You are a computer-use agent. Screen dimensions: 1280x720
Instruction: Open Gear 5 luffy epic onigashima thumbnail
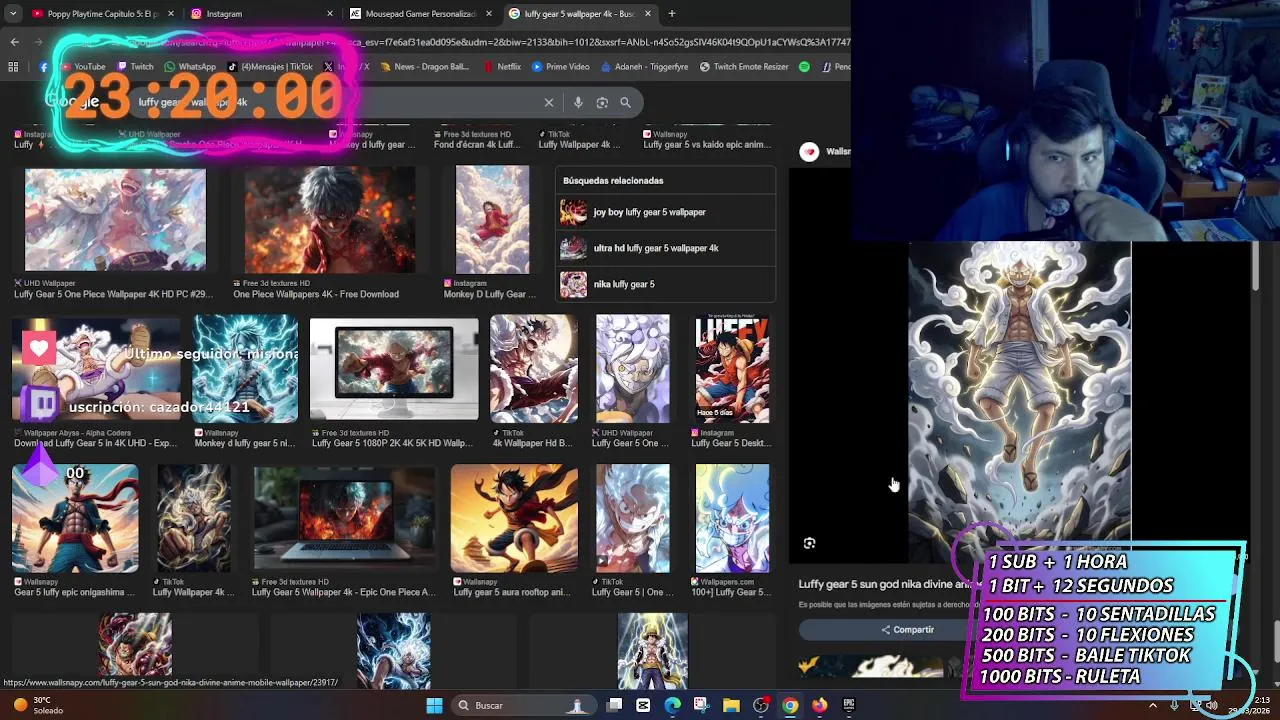(x=75, y=518)
